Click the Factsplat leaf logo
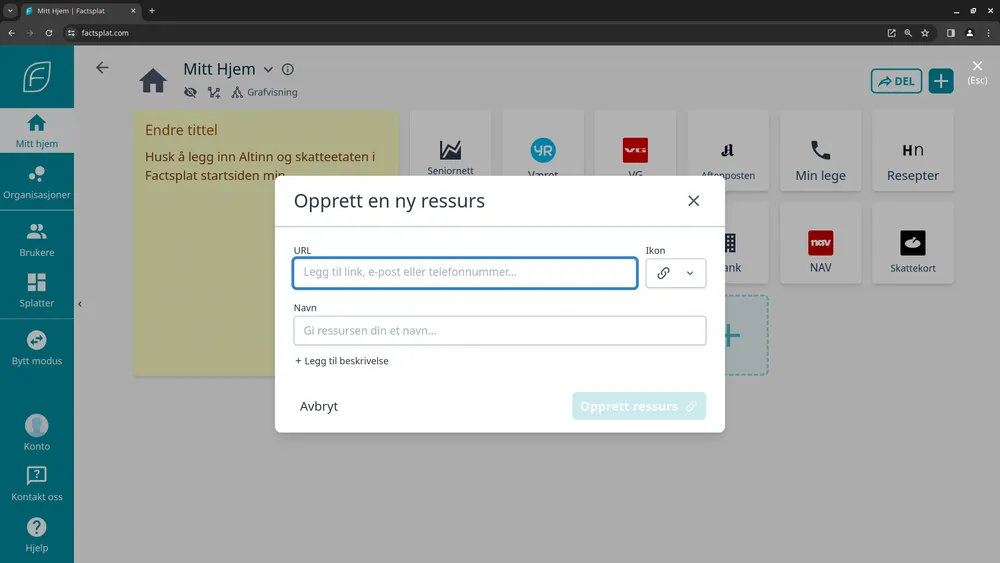This screenshot has width=1000, height=563. [37, 77]
